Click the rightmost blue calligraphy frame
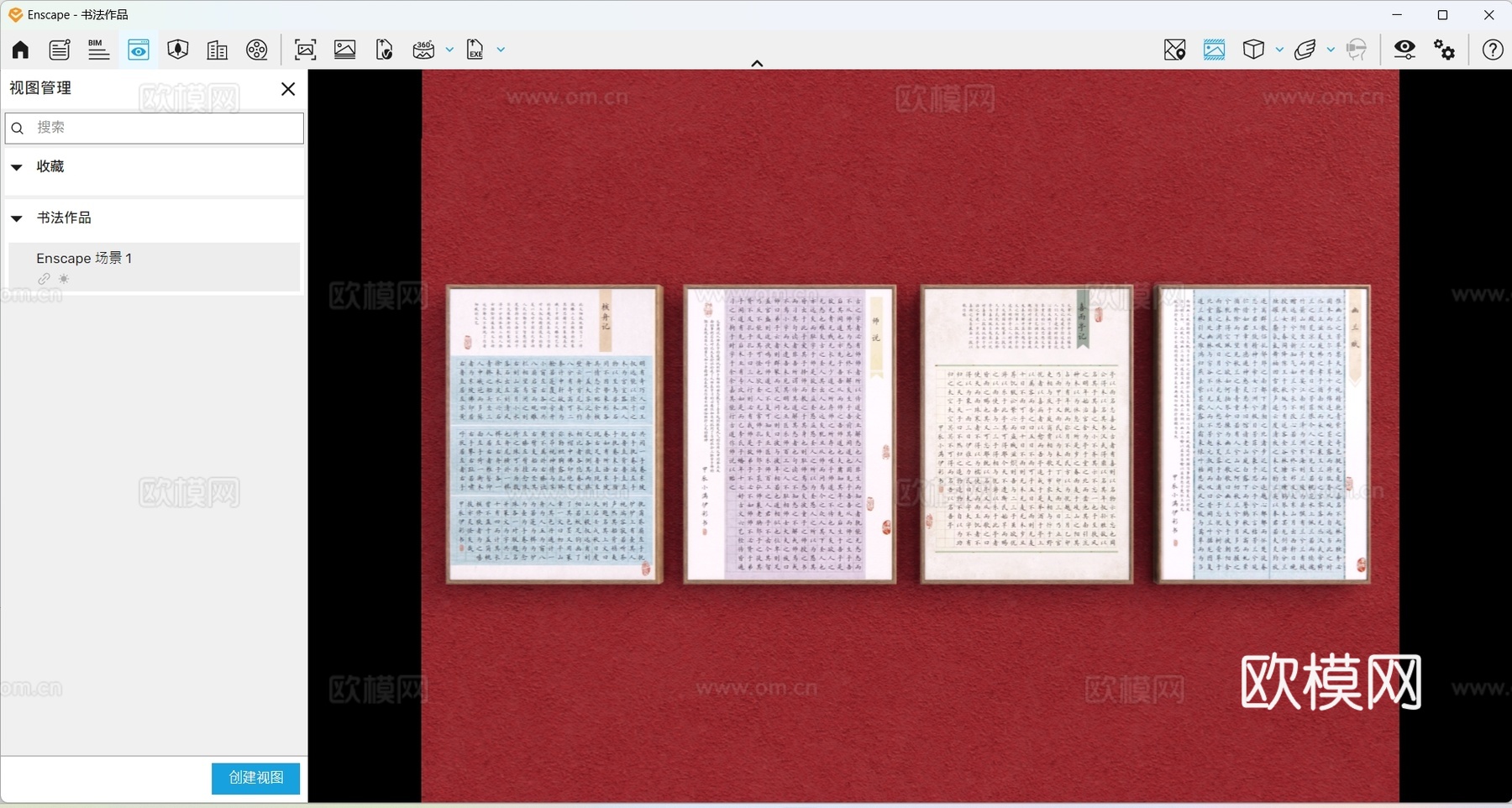Image resolution: width=1512 pixels, height=808 pixels. pyautogui.click(x=1263, y=434)
